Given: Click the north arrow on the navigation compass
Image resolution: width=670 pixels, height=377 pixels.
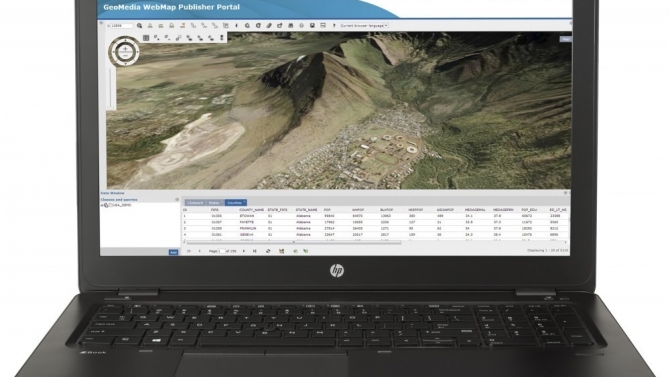Looking at the screenshot, I should [x=125, y=41].
